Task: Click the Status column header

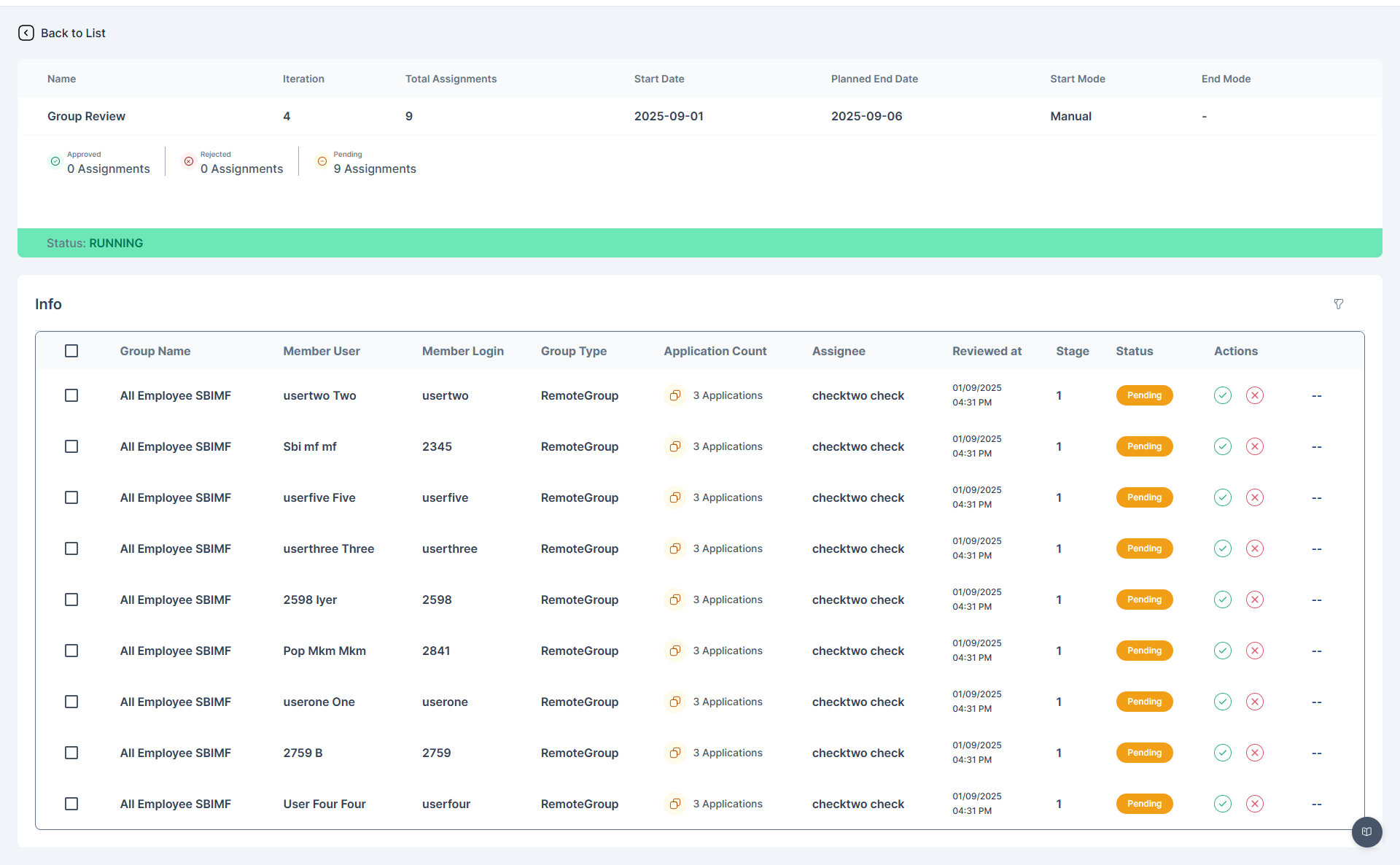Action: (1135, 351)
